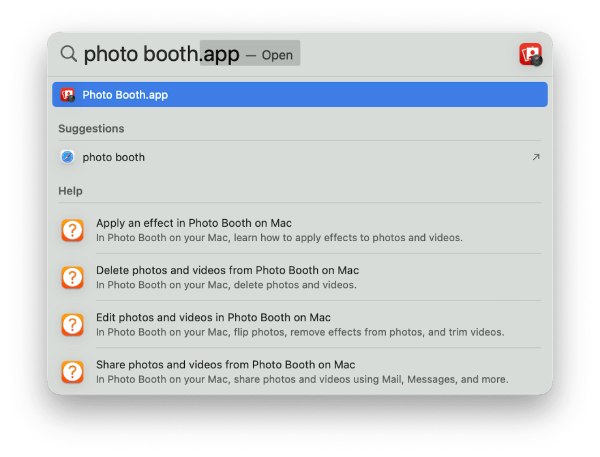
Task: Choose the 'photo booth' web suggestion
Action: (113, 157)
